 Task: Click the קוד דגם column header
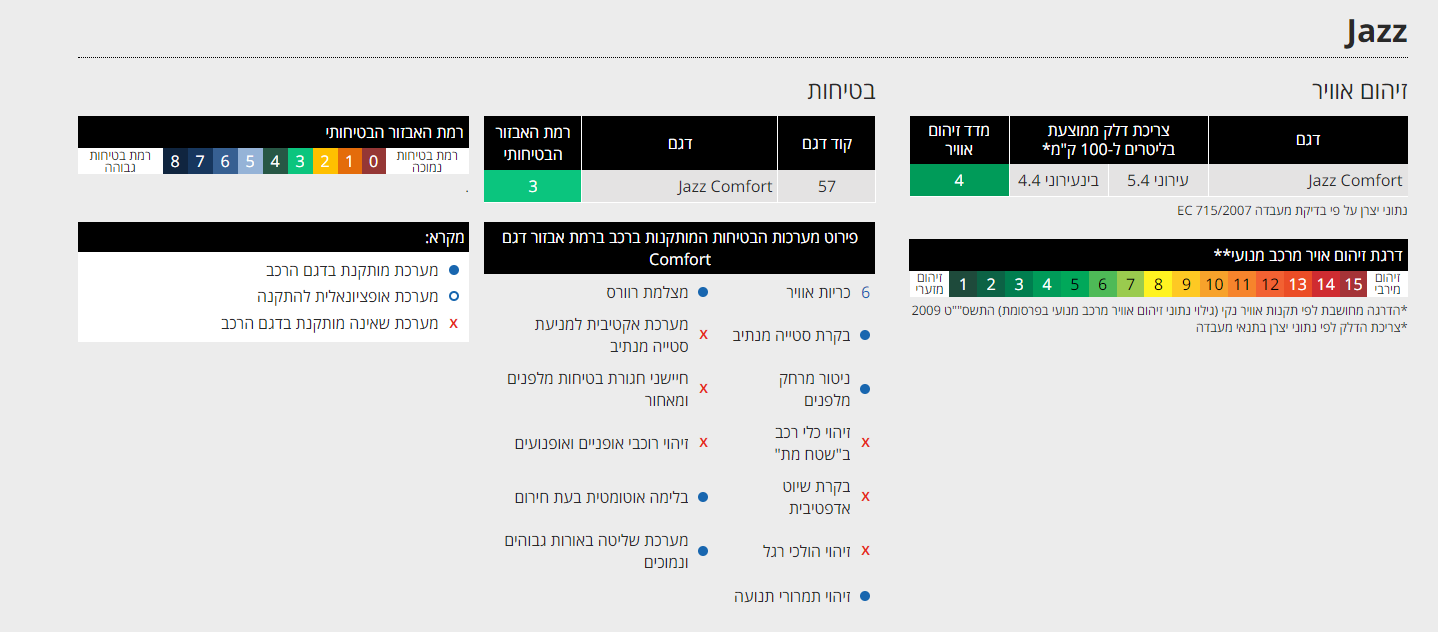pos(826,143)
